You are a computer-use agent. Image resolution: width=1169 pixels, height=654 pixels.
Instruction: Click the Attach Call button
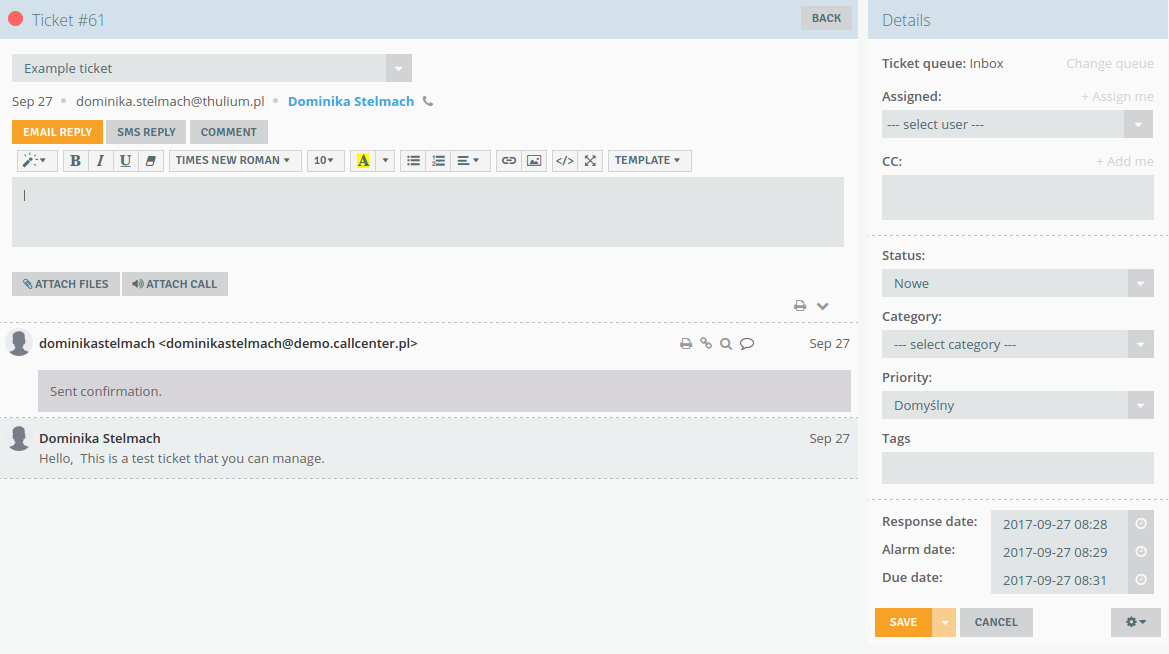pyautogui.click(x=174, y=284)
